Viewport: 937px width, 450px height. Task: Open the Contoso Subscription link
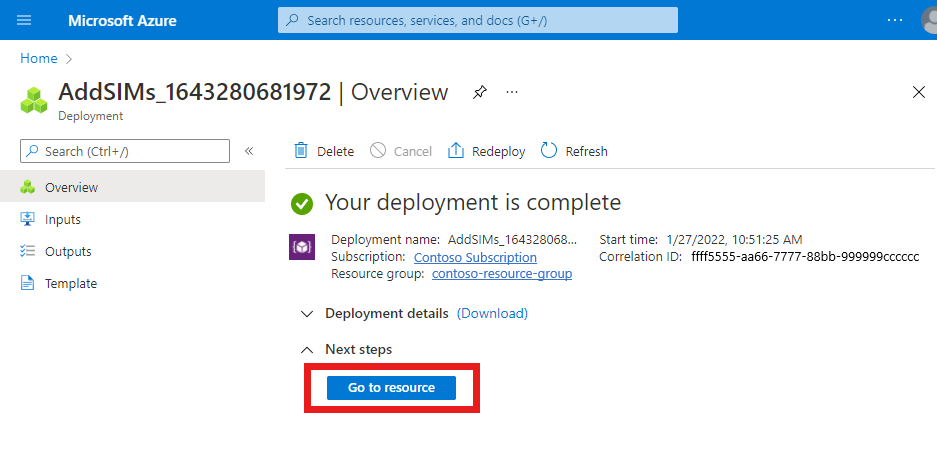coord(475,257)
